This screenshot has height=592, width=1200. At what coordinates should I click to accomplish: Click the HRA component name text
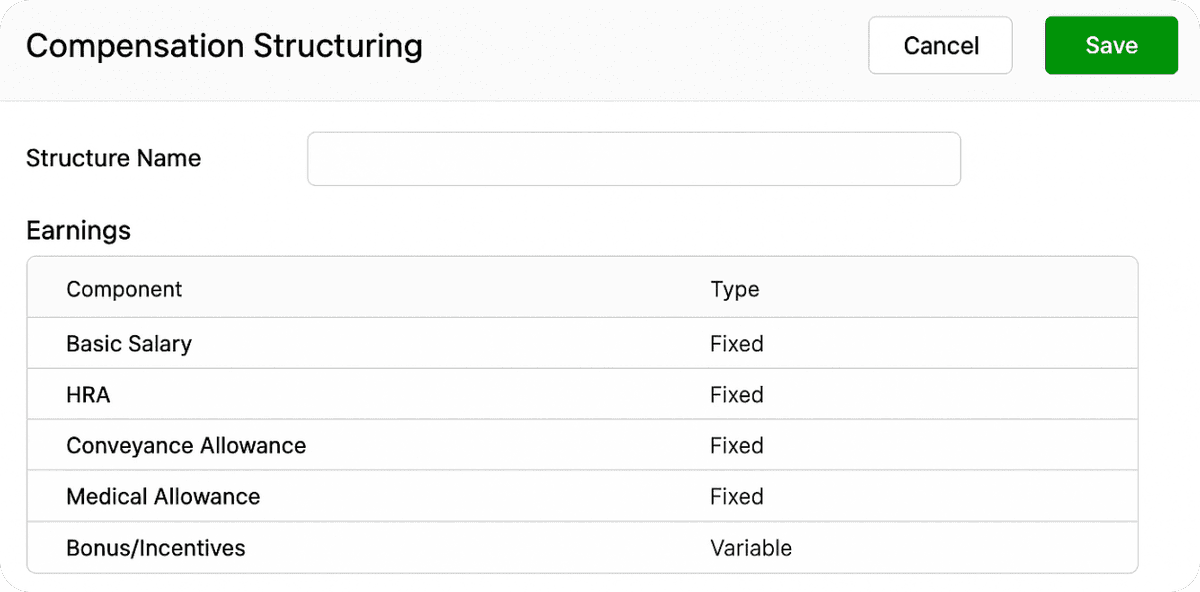[88, 395]
